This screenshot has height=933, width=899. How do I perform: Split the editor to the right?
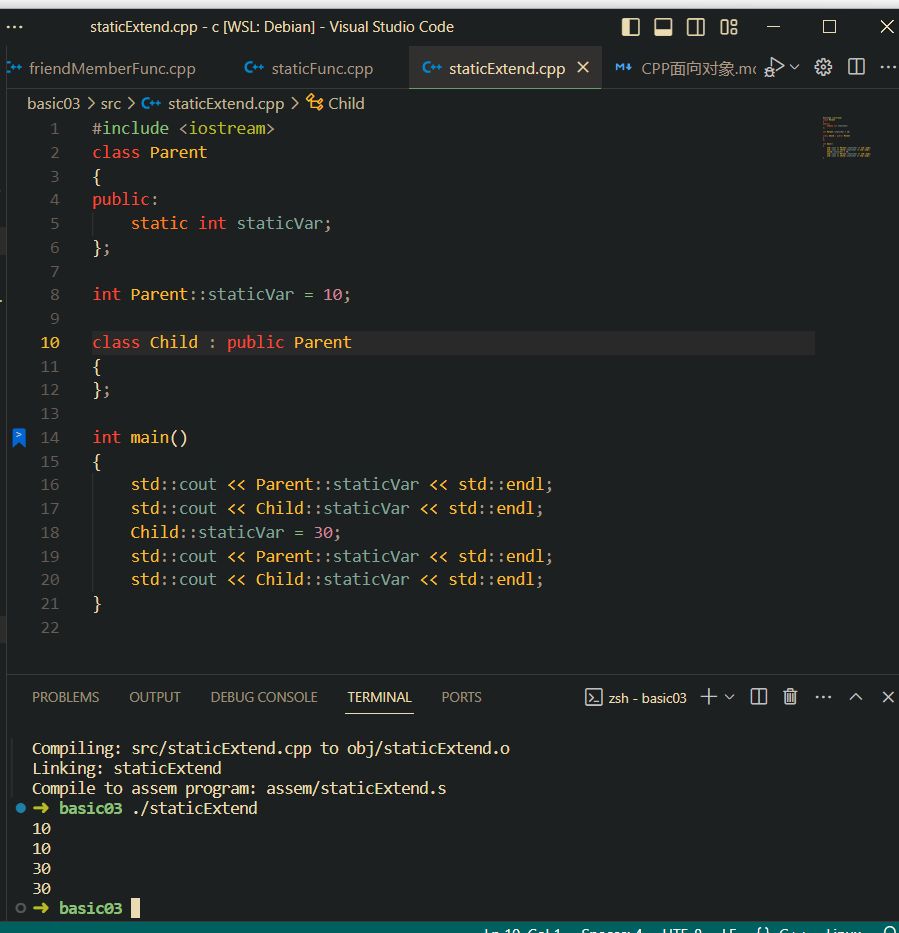tap(856, 67)
